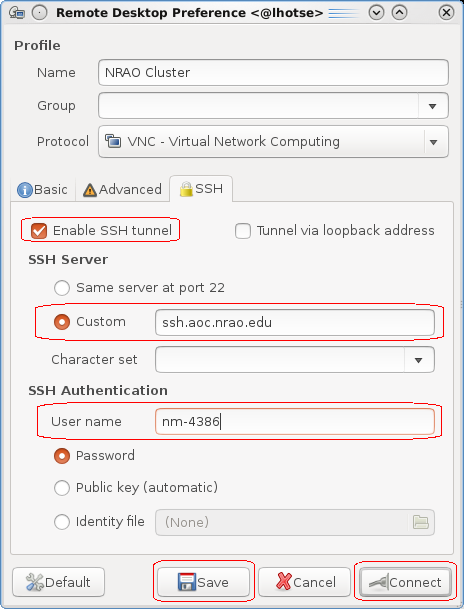Screen dimensions: 464x609
Task: Choose Public key (automatic) authentication
Action: tap(62, 488)
